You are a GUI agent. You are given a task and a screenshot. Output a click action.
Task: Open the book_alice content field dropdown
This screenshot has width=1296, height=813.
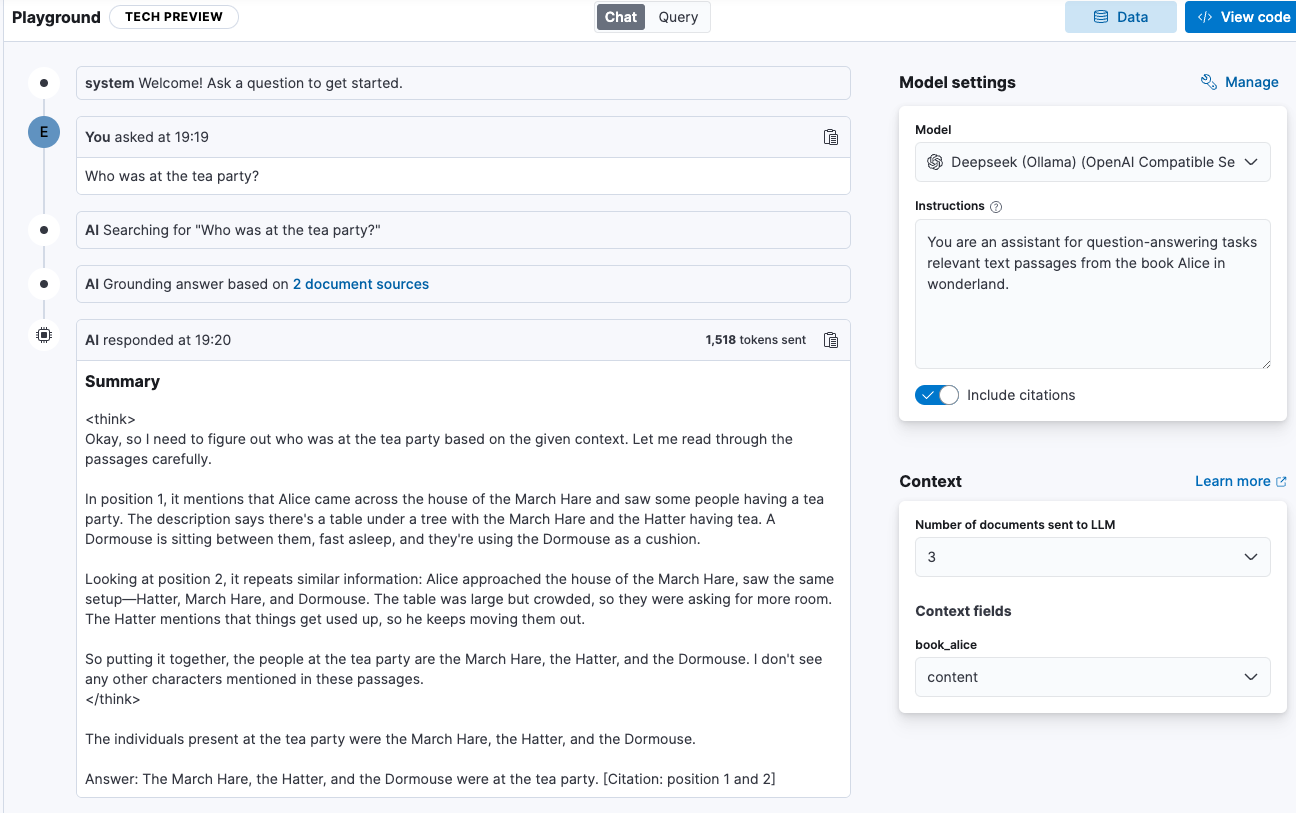1093,677
